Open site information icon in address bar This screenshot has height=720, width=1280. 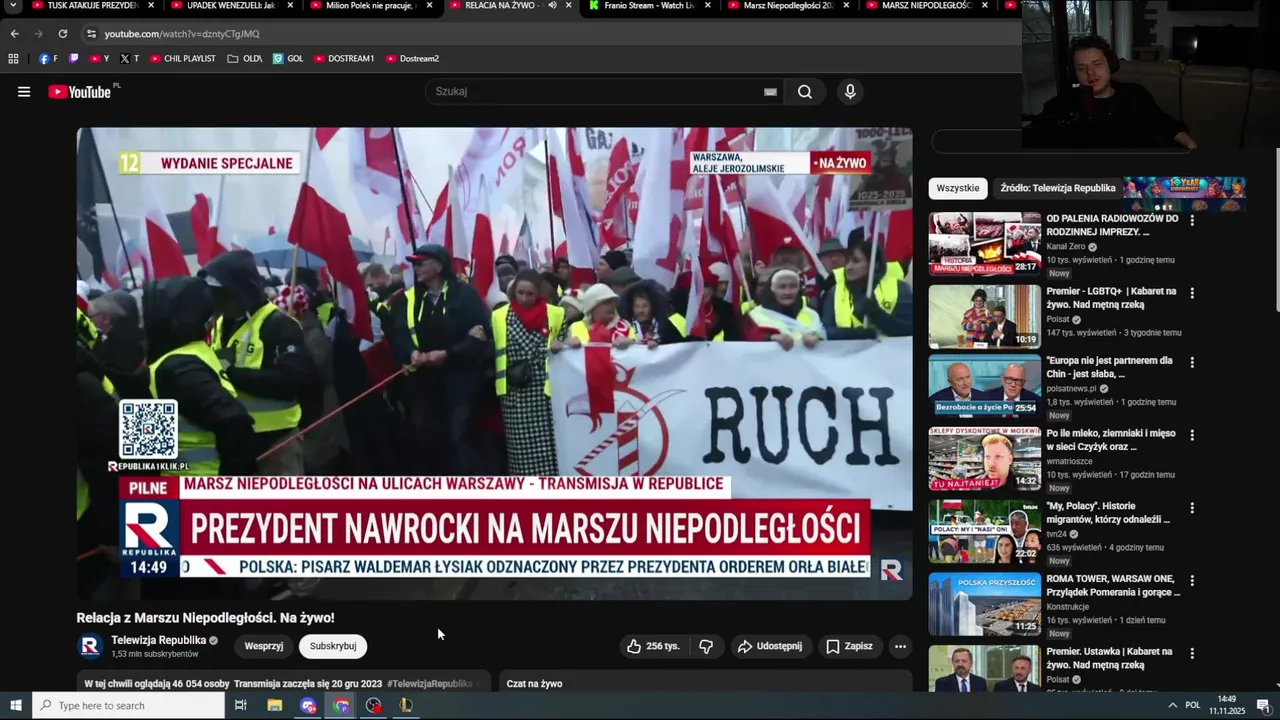[91, 33]
